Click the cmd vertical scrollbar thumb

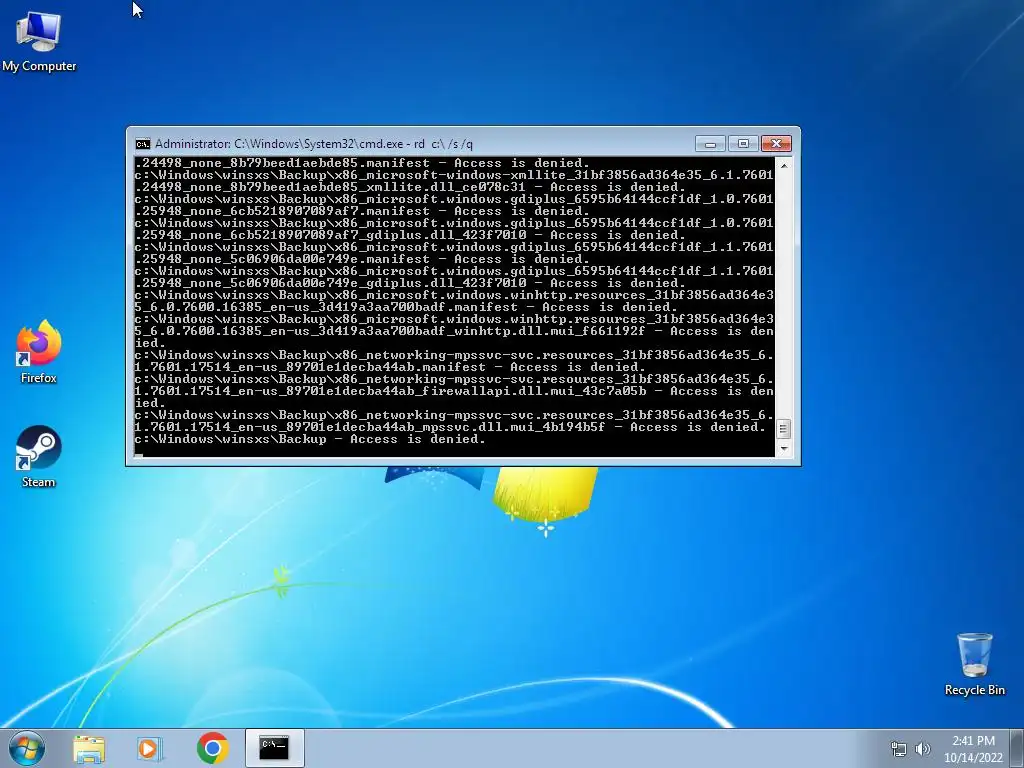point(784,429)
